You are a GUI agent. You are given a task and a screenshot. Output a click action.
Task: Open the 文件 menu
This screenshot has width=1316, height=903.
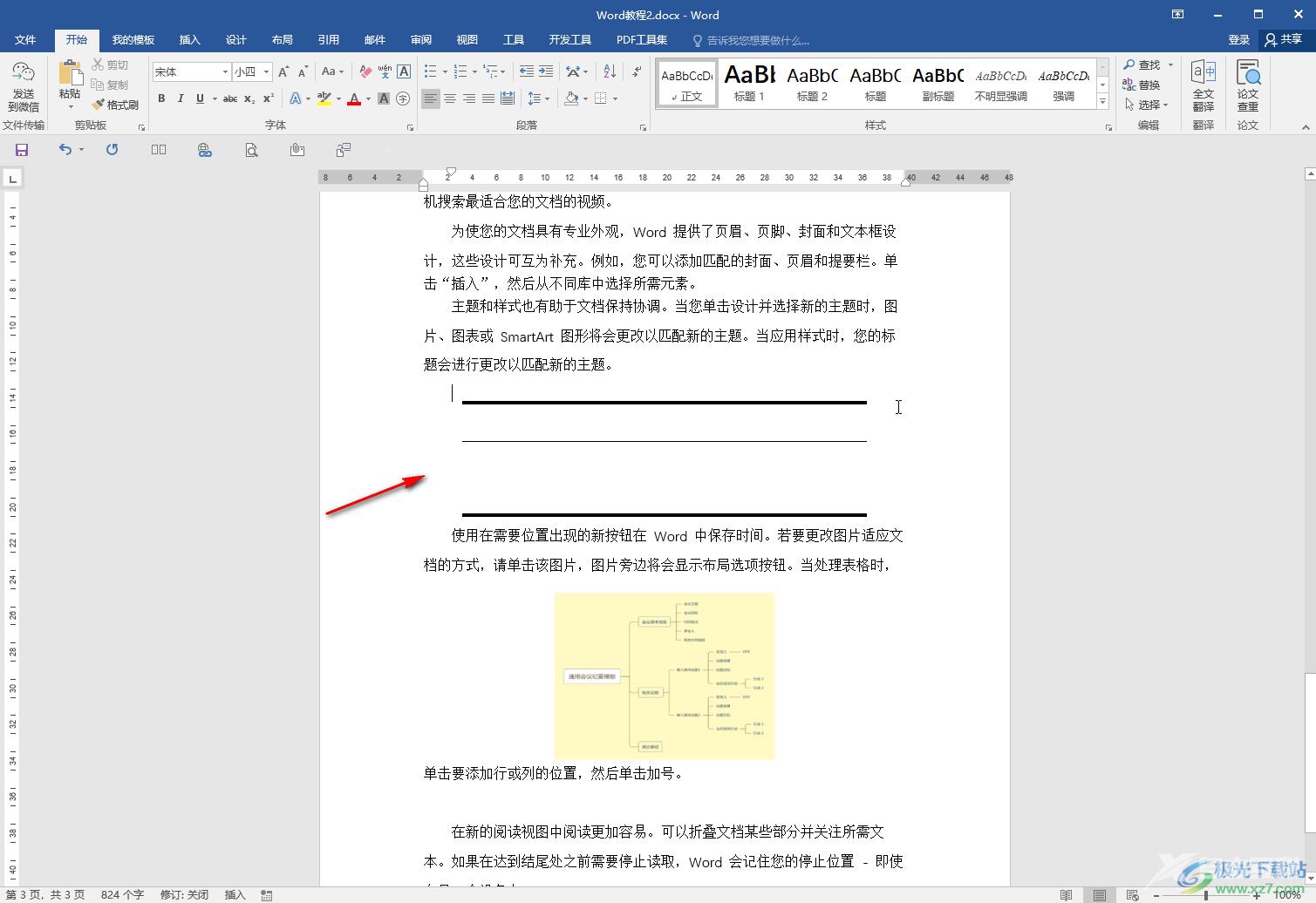(25, 39)
